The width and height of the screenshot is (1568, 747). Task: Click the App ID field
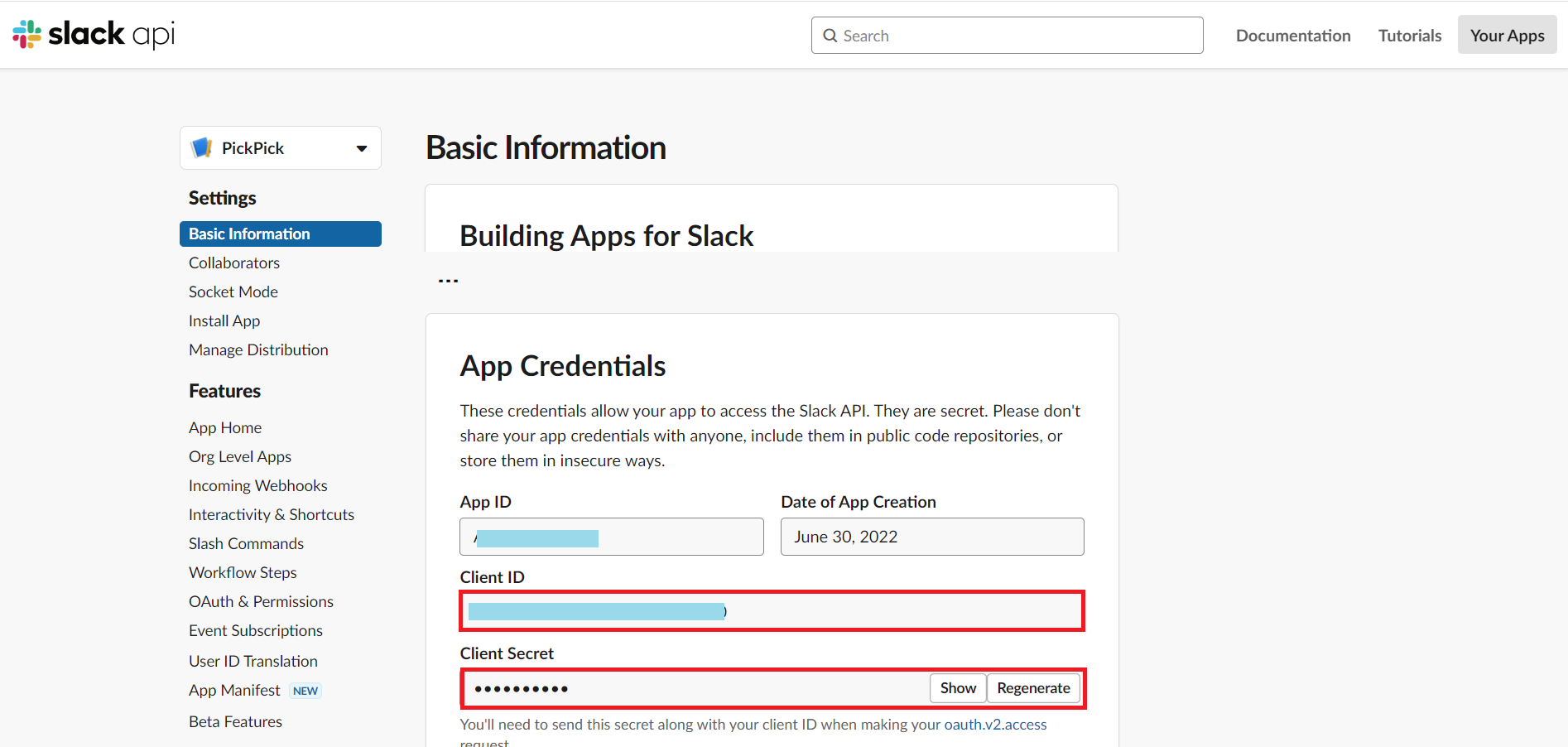click(612, 537)
